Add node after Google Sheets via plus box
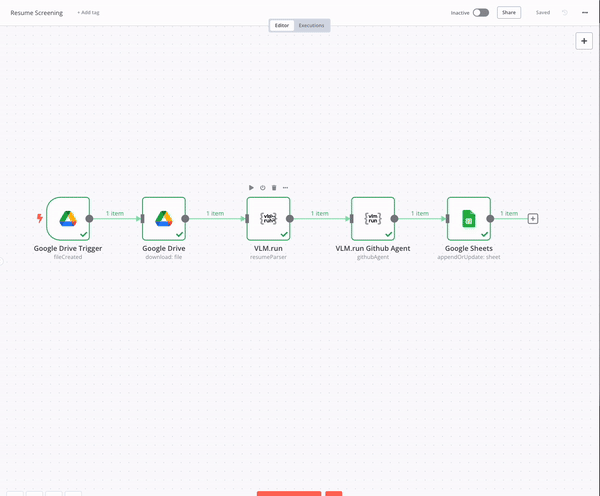The height and width of the screenshot is (496, 600). point(533,219)
